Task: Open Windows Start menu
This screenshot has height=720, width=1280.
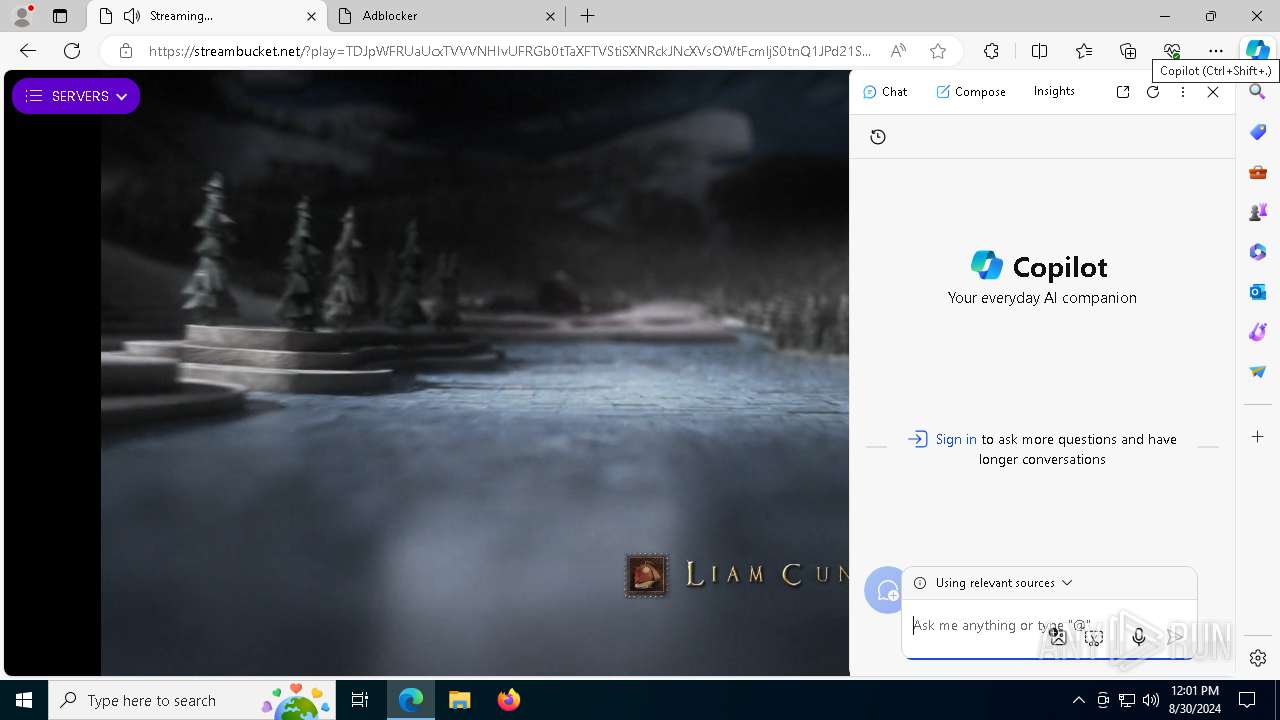Action: tap(24, 700)
